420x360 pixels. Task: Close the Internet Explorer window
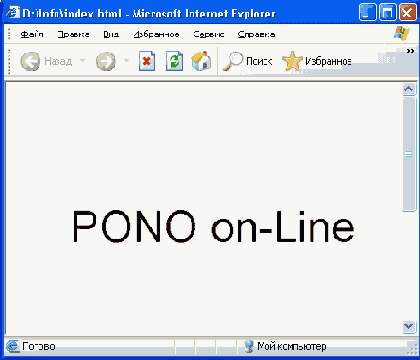click(408, 13)
